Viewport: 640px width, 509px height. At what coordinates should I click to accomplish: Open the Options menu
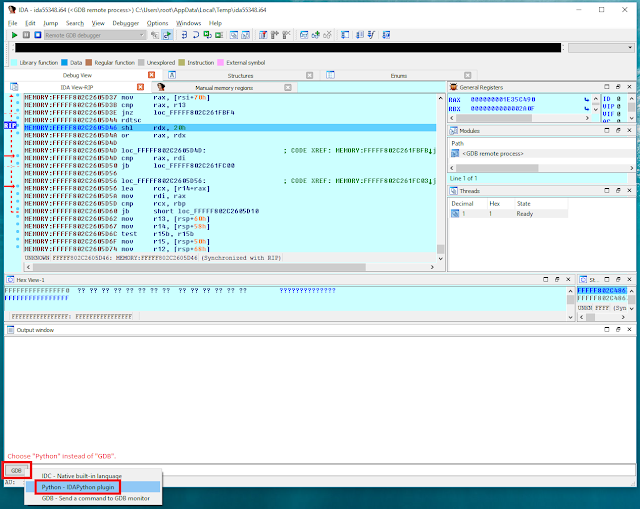click(157, 23)
